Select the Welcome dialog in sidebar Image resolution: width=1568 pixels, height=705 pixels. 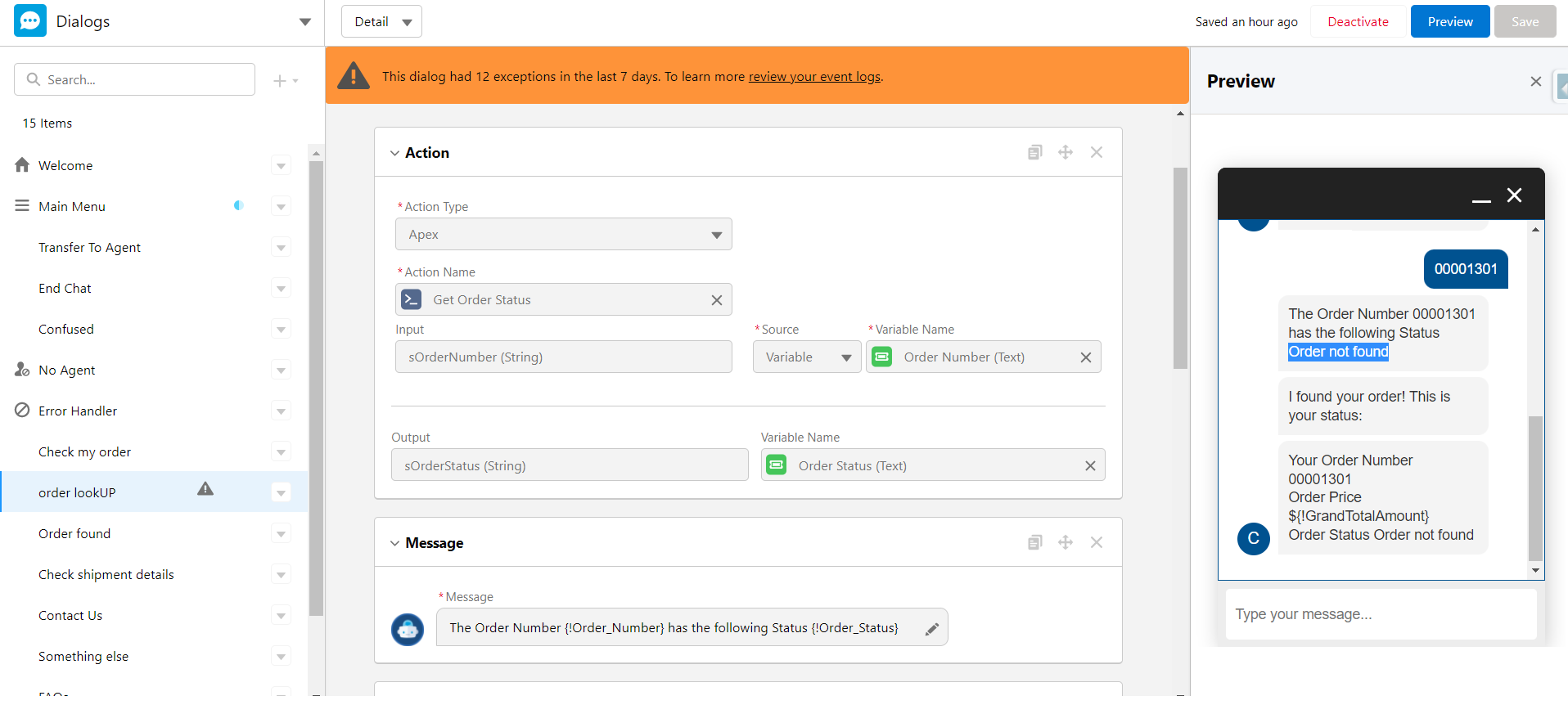[65, 165]
